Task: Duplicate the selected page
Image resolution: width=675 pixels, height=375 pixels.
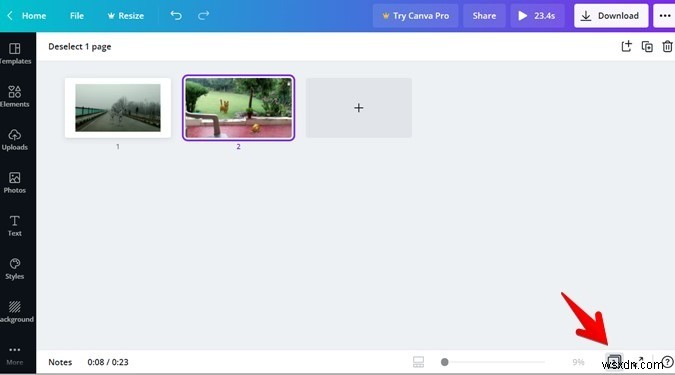Action: [x=647, y=46]
